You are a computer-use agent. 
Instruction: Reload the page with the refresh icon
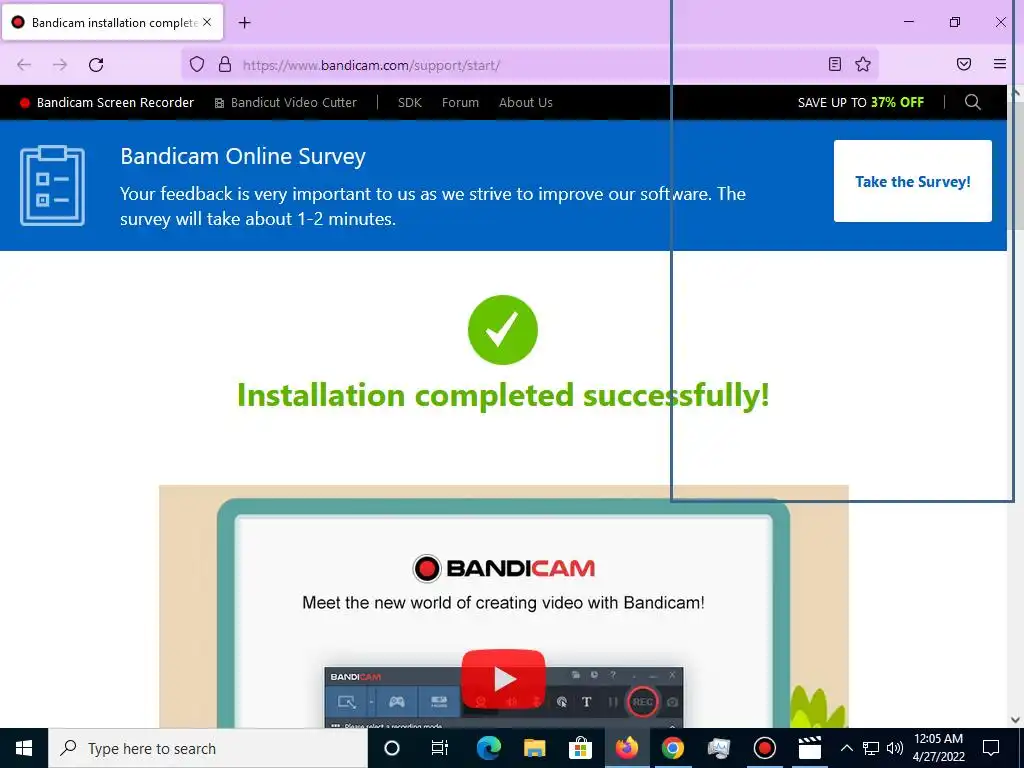[96, 65]
